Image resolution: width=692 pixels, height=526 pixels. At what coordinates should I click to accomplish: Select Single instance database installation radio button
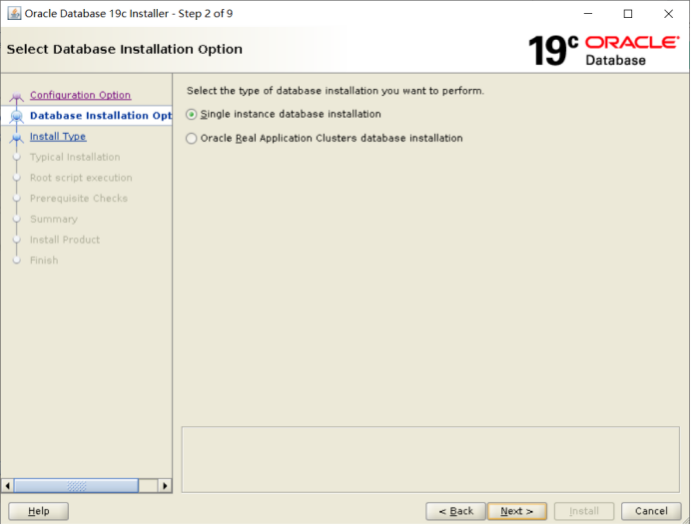(191, 114)
